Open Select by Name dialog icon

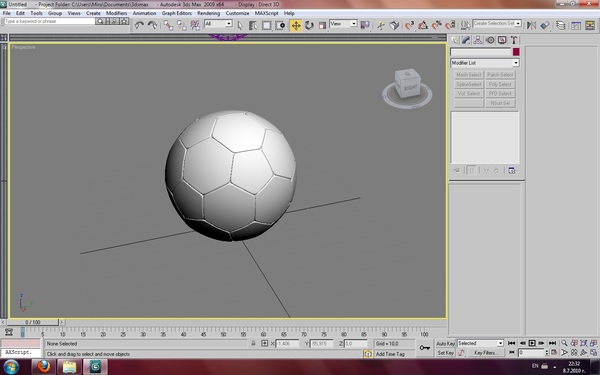[x=253, y=25]
